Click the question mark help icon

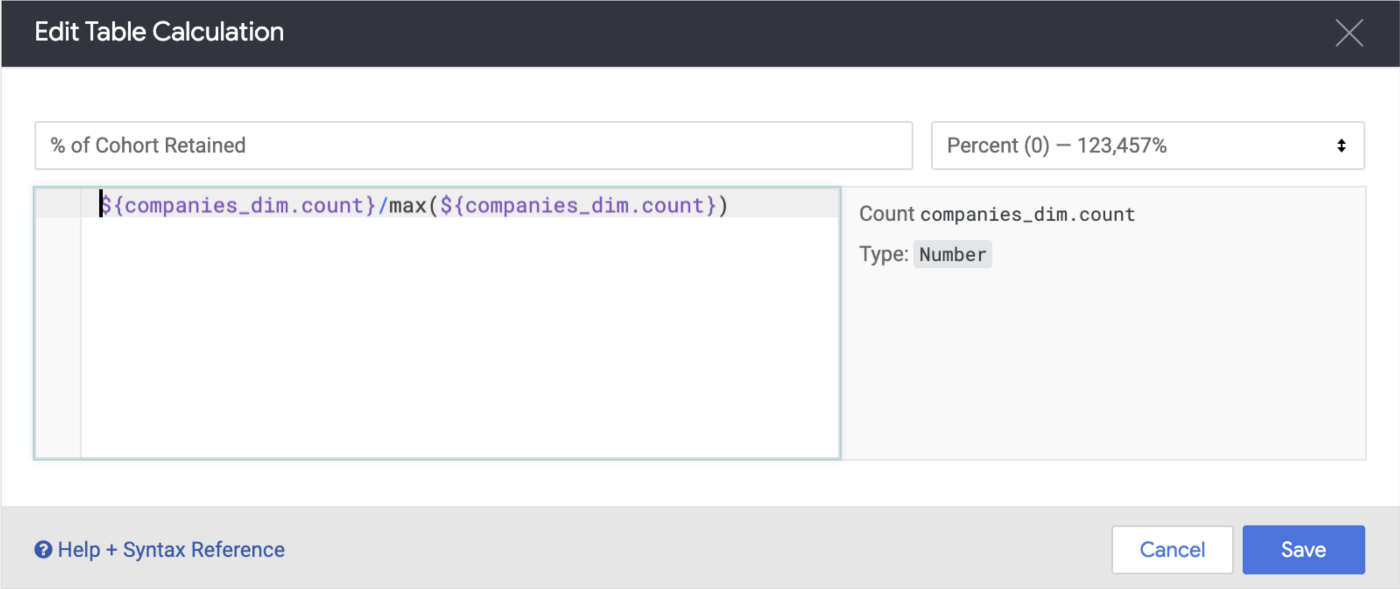pyautogui.click(x=43, y=550)
